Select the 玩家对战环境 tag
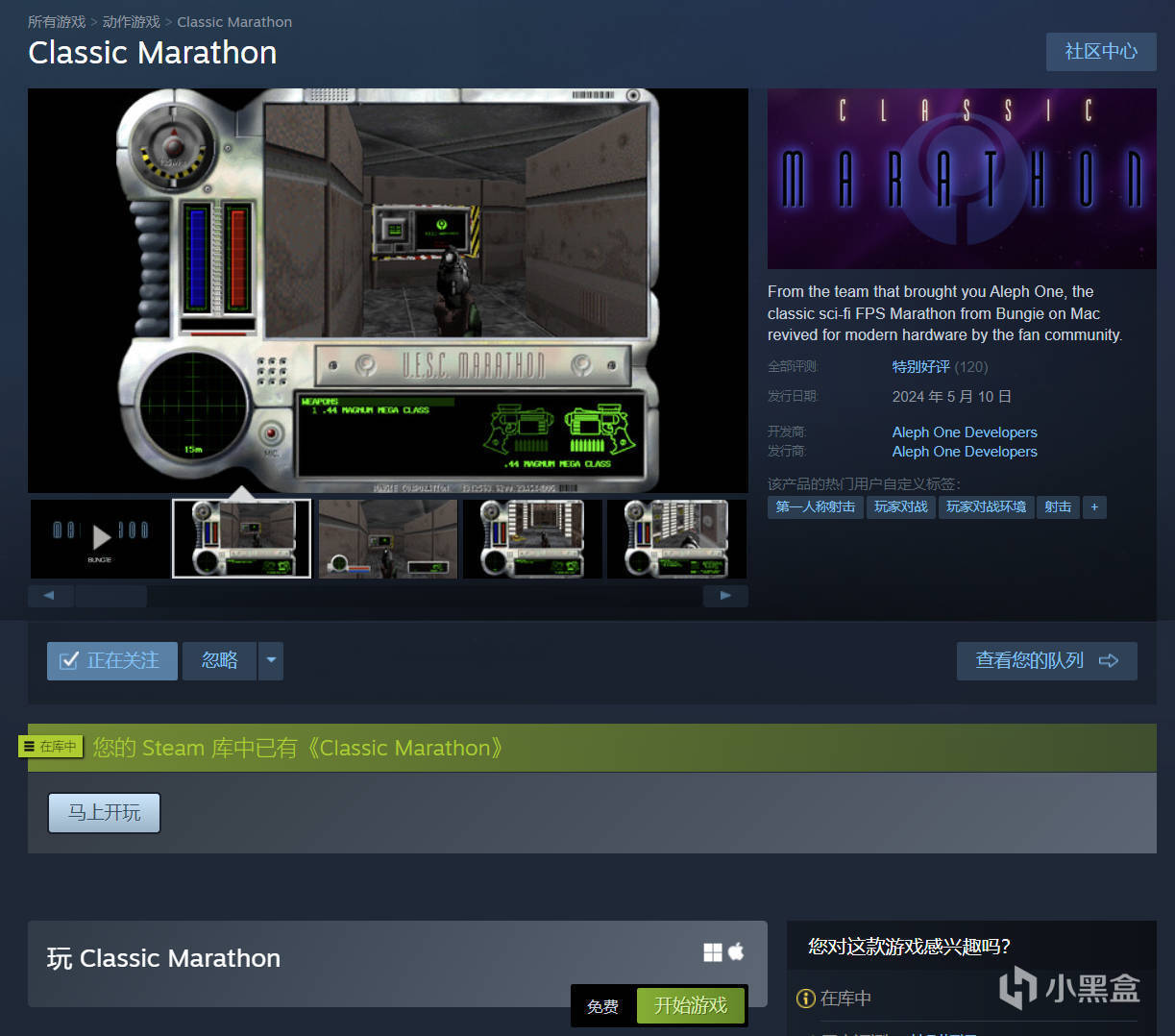The width and height of the screenshot is (1175, 1036). pyautogui.click(x=986, y=506)
